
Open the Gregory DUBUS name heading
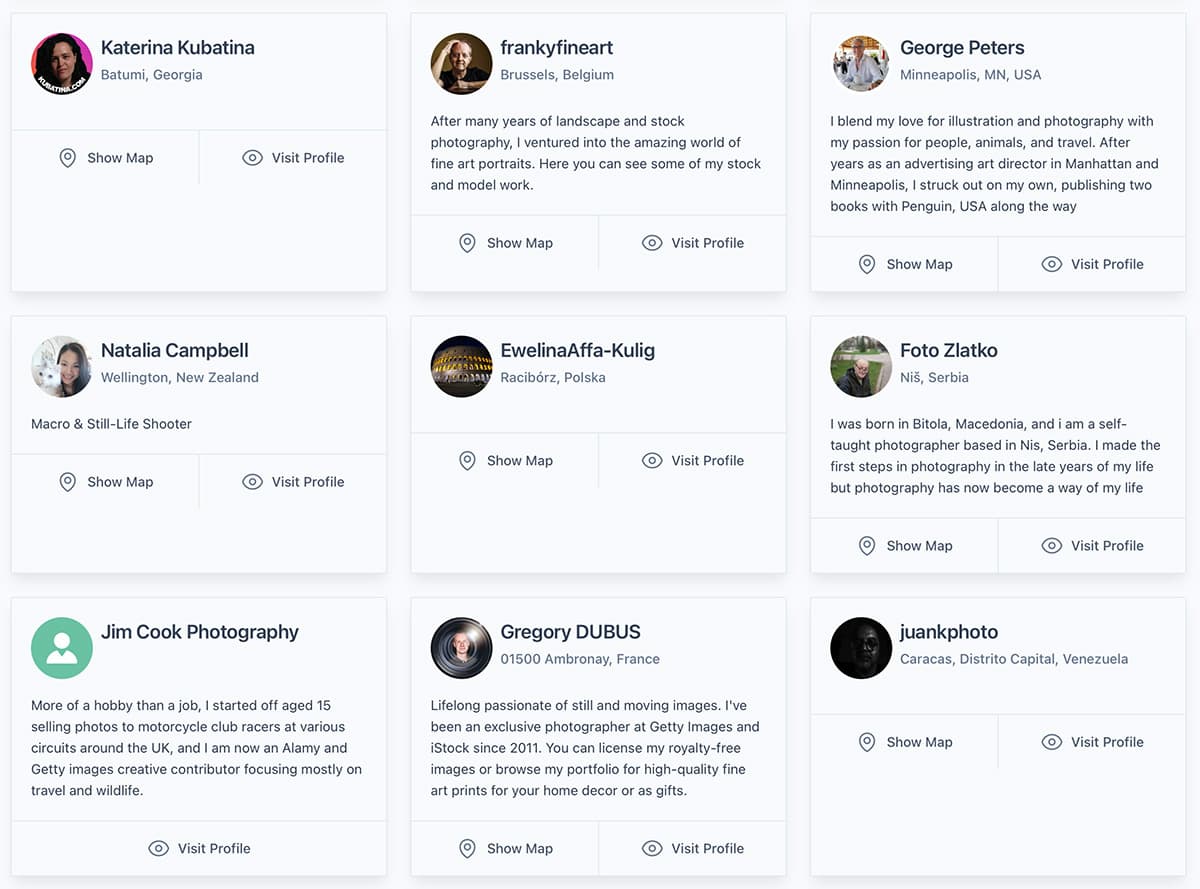(570, 632)
